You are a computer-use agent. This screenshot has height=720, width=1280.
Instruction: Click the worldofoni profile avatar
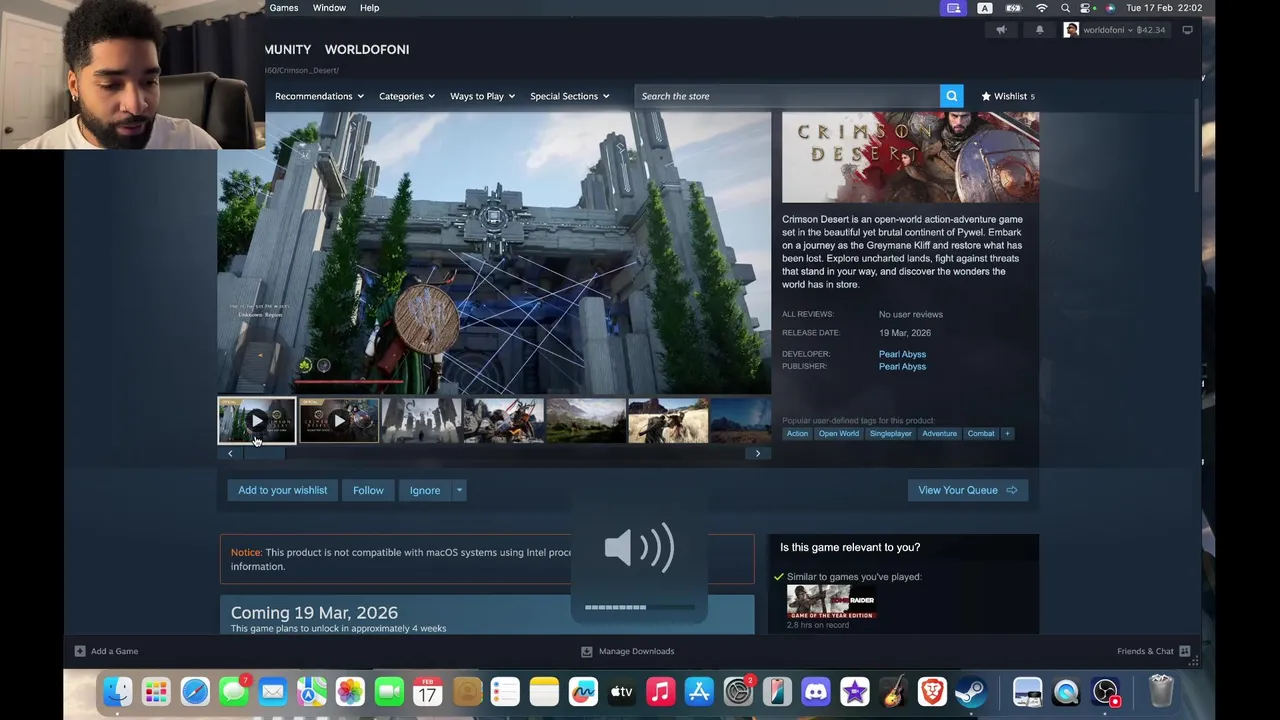(1071, 30)
